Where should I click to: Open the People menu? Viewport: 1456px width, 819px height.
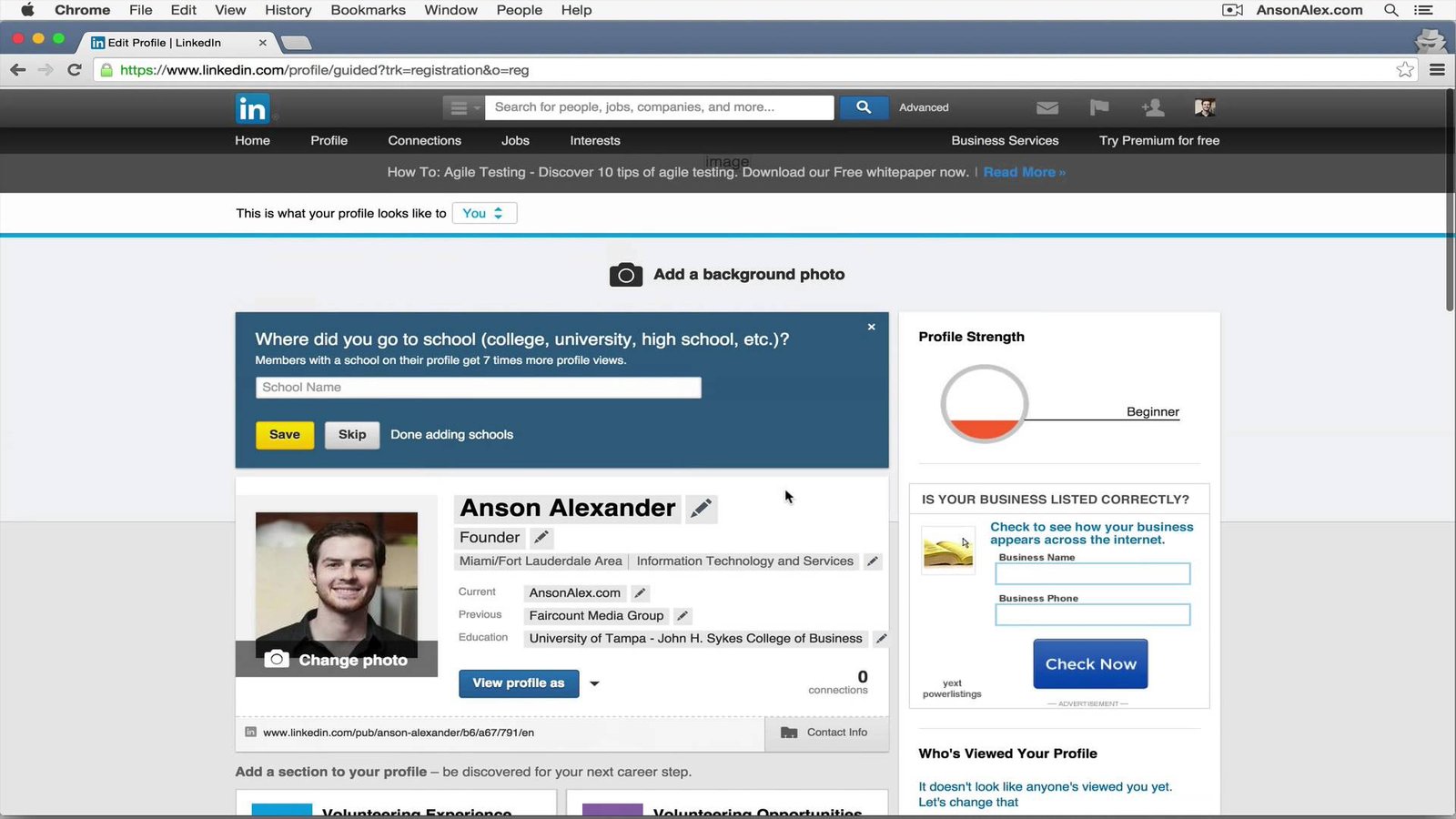tap(519, 10)
